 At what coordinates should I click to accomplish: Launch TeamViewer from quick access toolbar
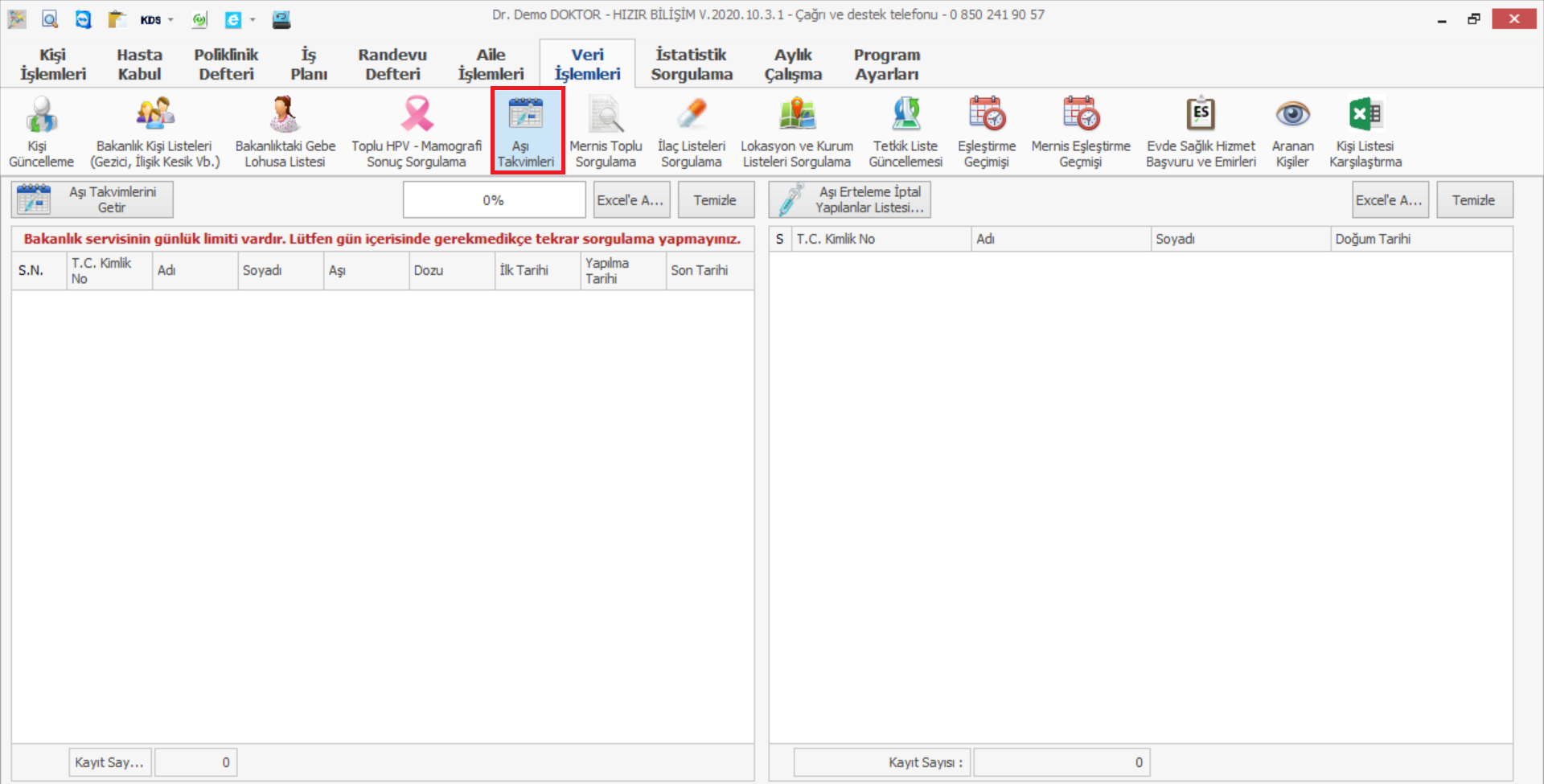coord(83,19)
